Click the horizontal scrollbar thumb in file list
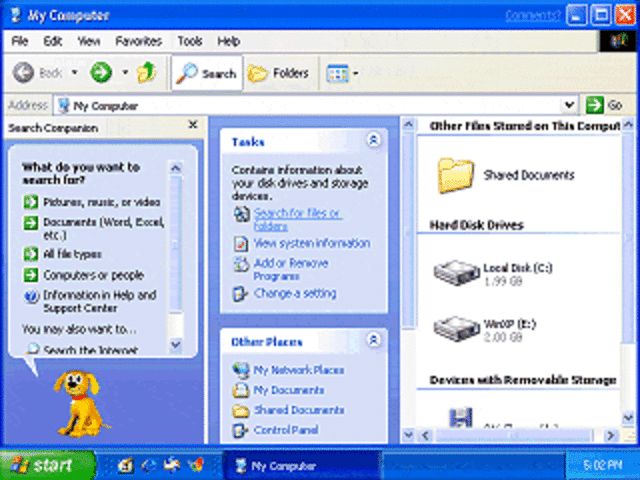This screenshot has height=480, width=640. click(x=514, y=435)
